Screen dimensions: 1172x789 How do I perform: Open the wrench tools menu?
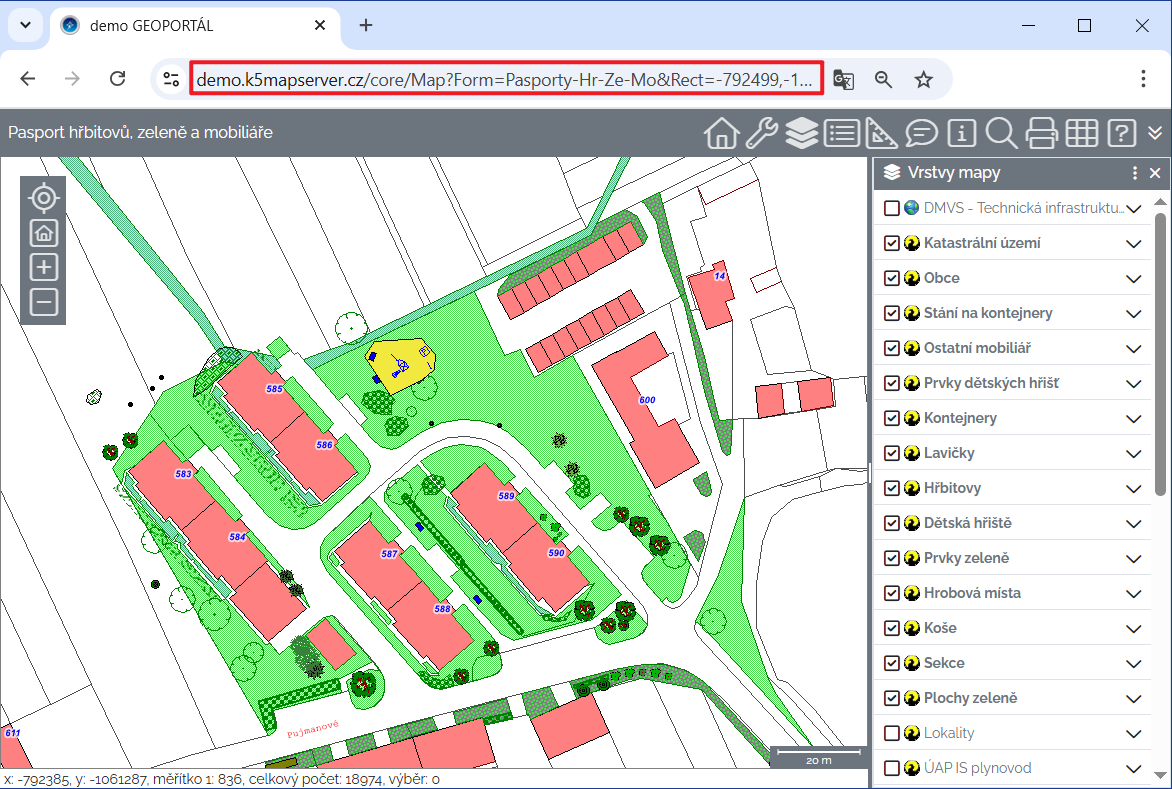point(762,132)
